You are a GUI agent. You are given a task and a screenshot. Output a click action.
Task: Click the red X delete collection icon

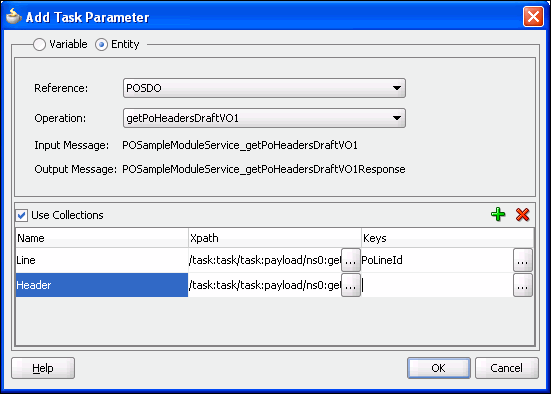[523, 214]
